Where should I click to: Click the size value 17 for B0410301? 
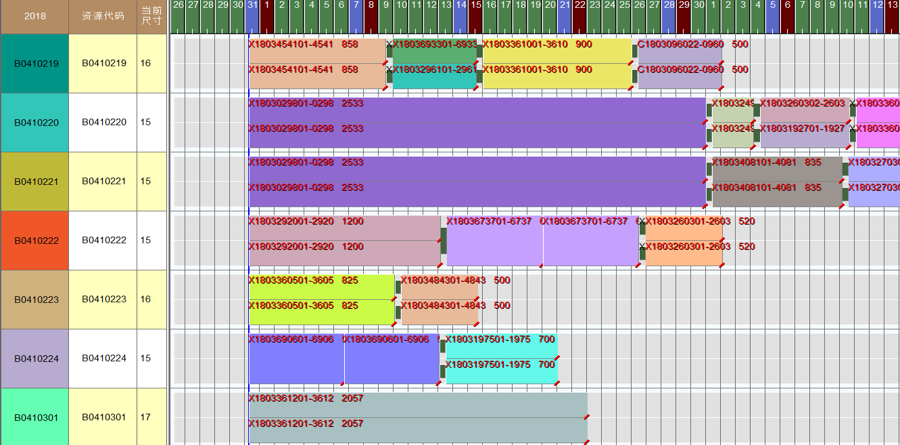pyautogui.click(x=146, y=417)
